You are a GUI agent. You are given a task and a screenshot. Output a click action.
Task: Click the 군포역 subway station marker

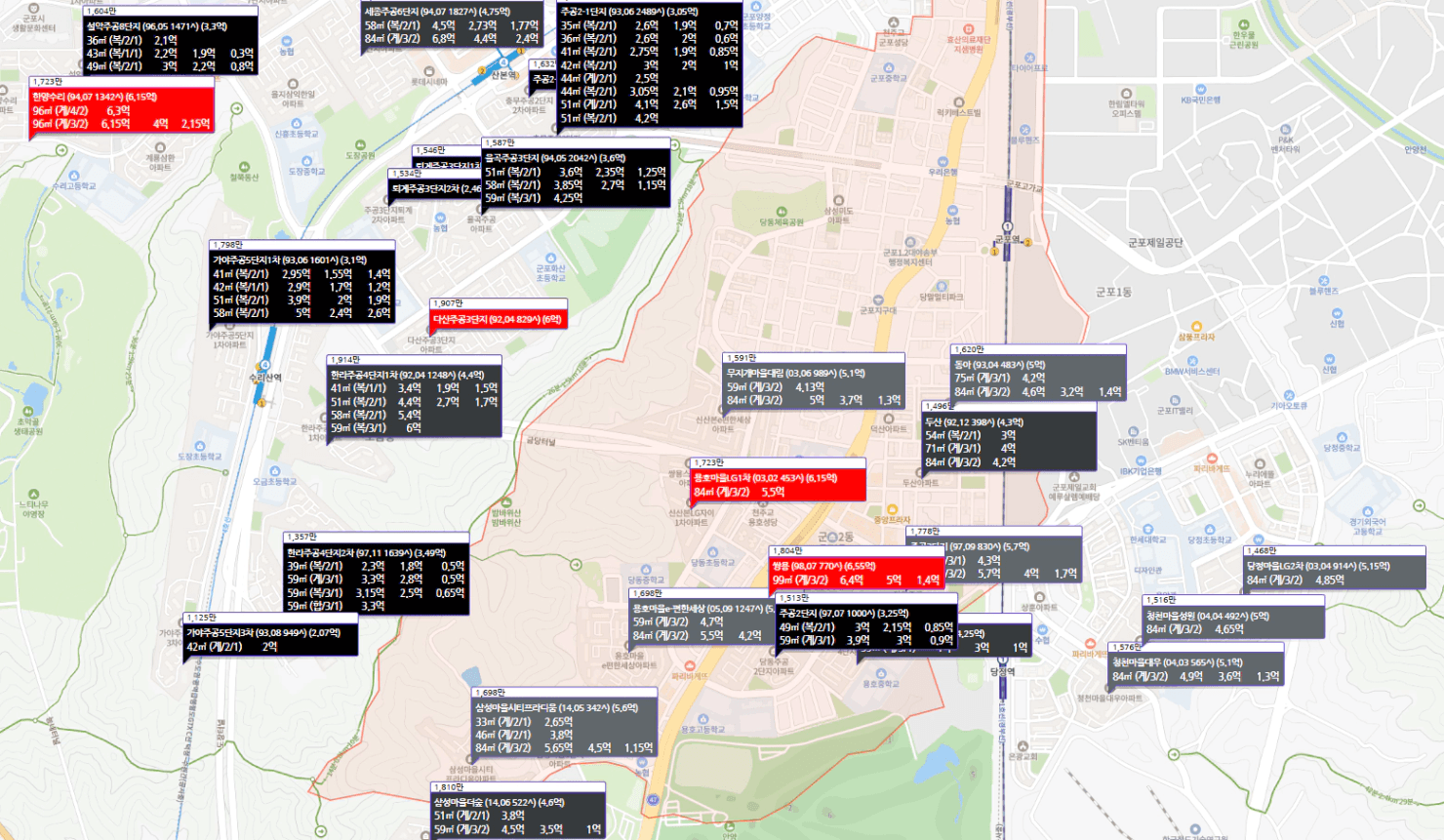[x=1008, y=228]
